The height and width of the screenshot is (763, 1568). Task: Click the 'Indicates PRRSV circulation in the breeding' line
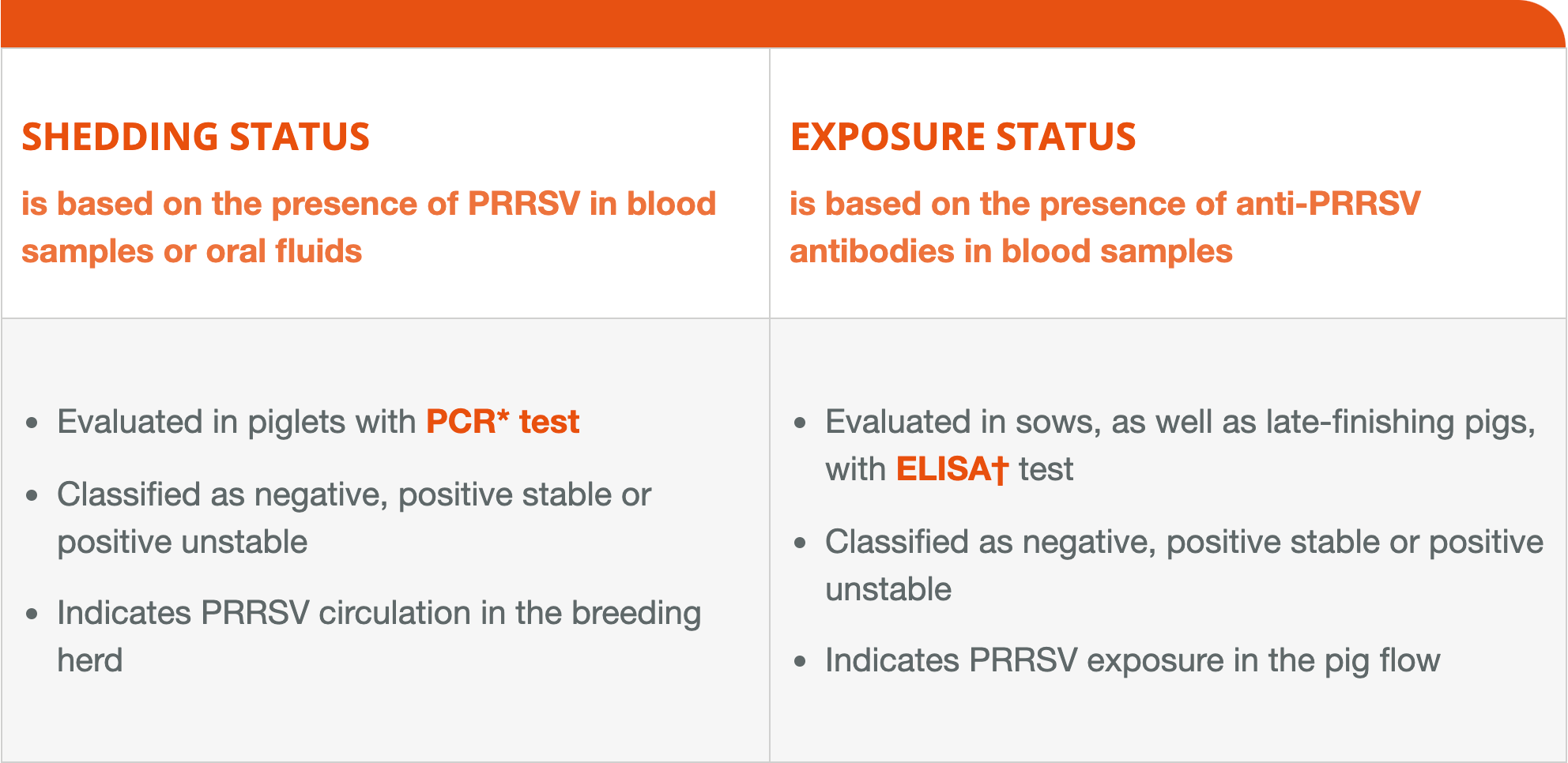coord(379,613)
